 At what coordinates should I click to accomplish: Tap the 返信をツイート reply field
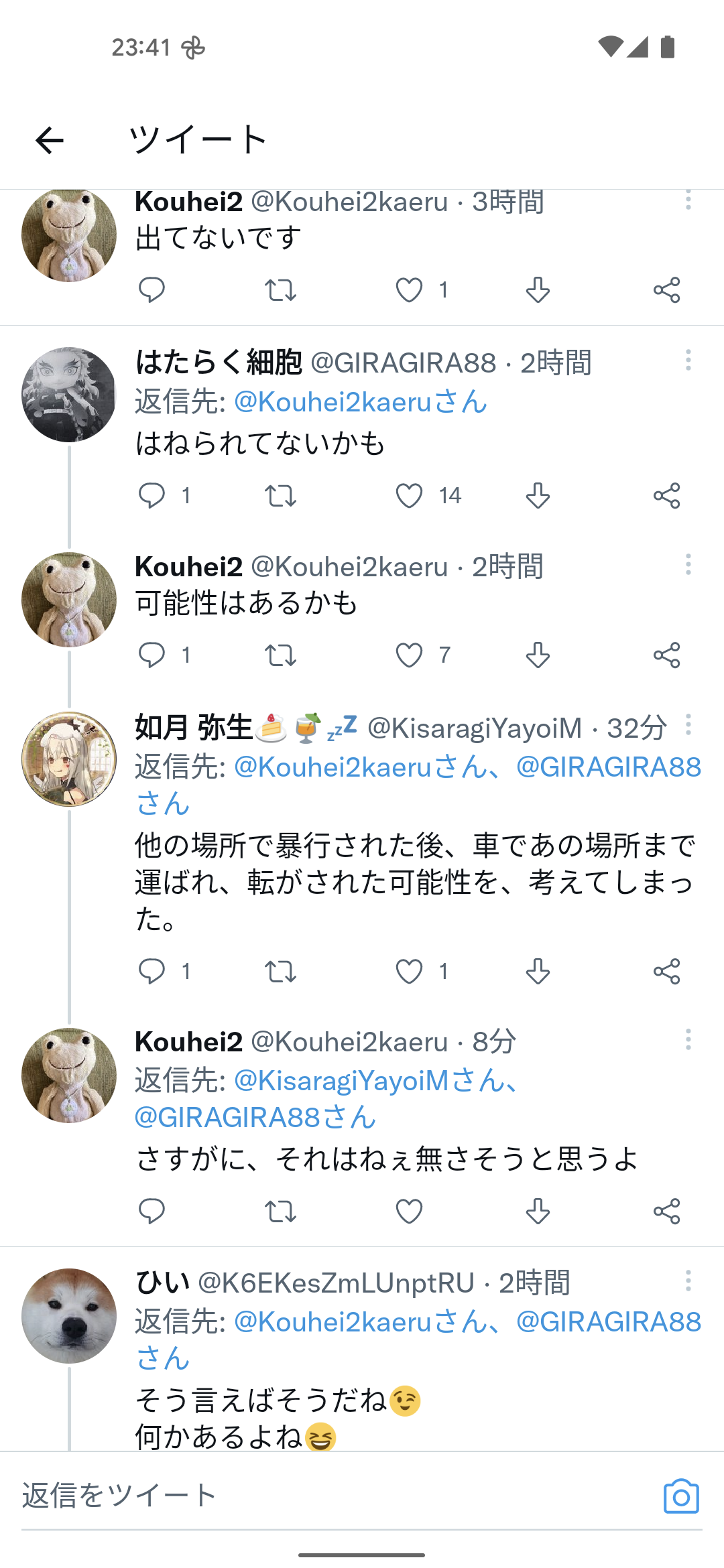322,1496
